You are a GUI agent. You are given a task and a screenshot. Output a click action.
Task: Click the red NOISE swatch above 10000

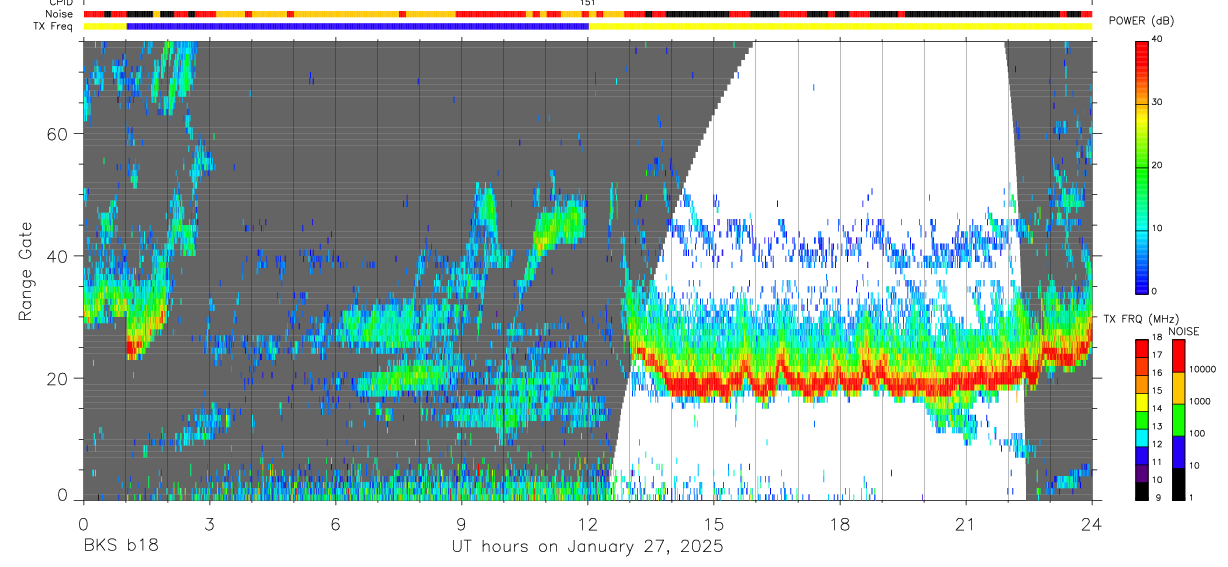[x=1179, y=356]
